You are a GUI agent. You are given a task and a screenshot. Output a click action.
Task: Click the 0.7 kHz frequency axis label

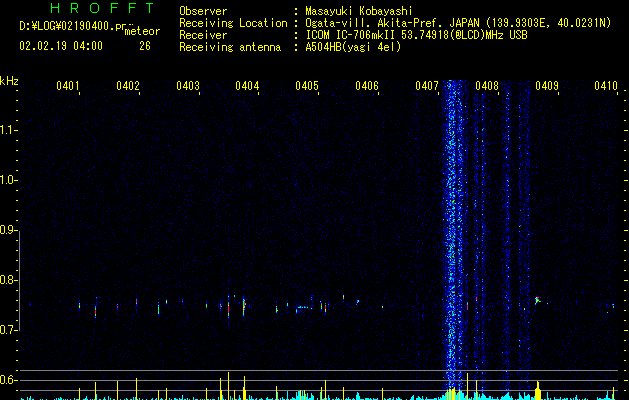pyautogui.click(x=8, y=330)
